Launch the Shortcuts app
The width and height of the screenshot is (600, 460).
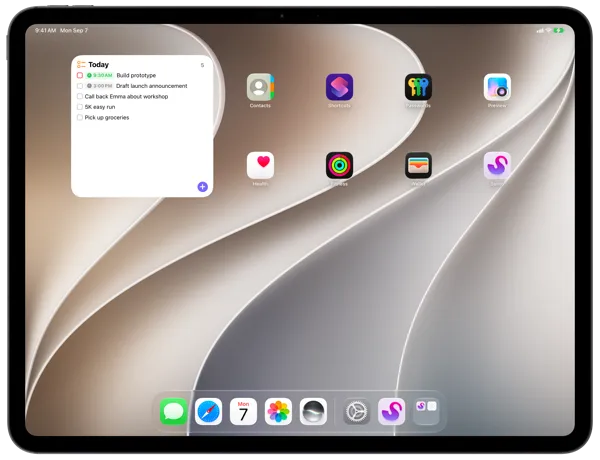click(x=339, y=87)
